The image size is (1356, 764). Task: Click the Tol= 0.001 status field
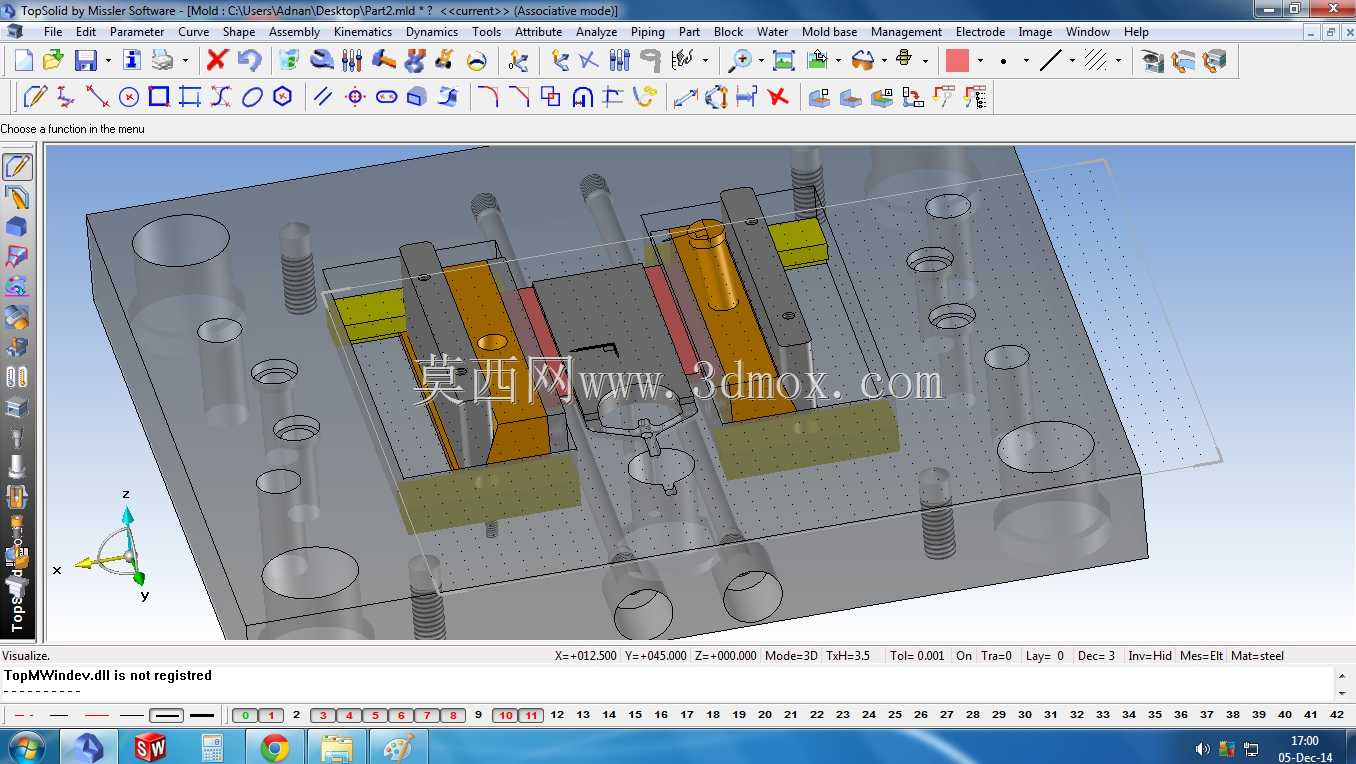point(917,656)
